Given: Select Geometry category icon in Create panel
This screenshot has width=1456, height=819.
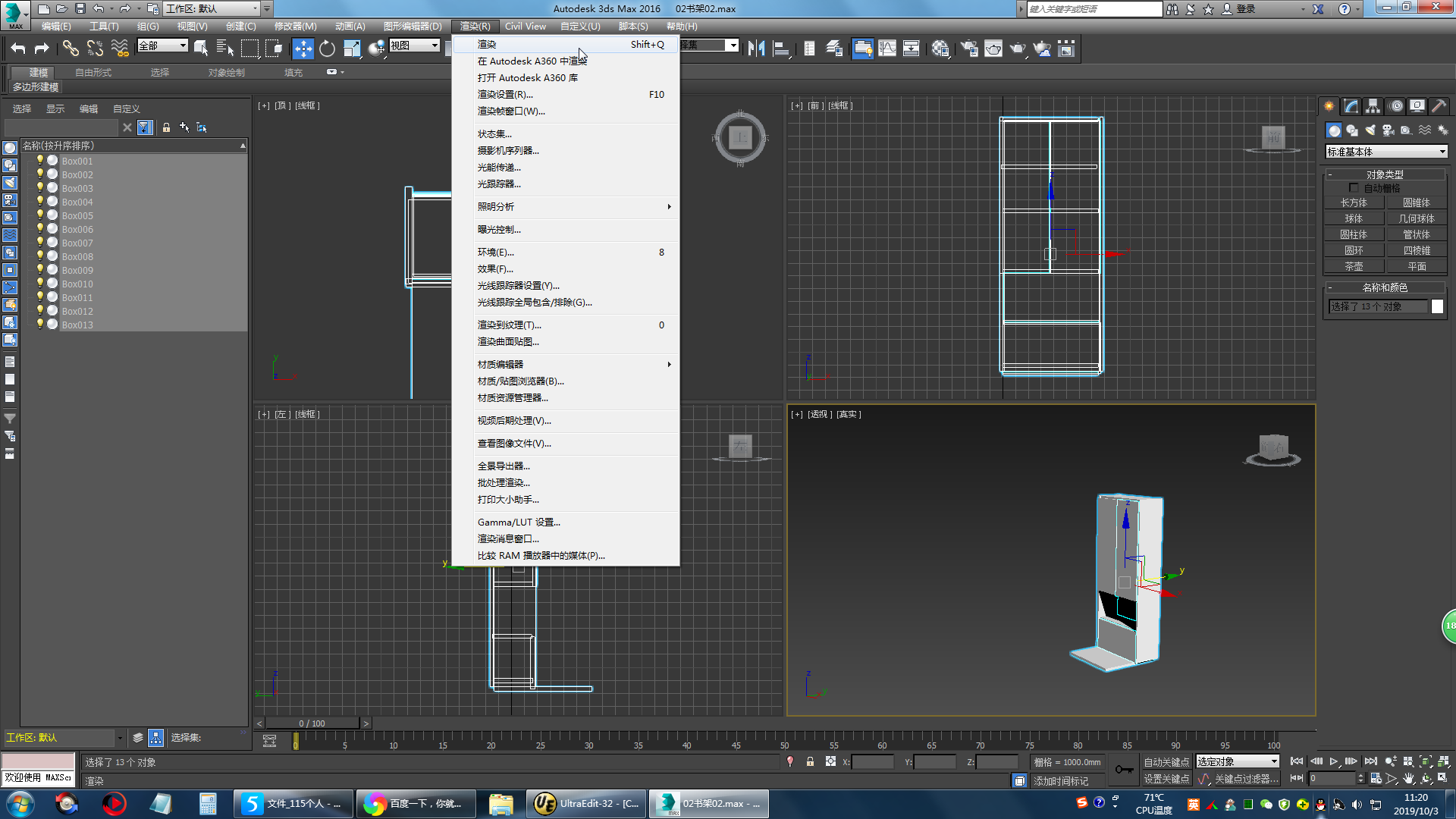Looking at the screenshot, I should [x=1334, y=130].
